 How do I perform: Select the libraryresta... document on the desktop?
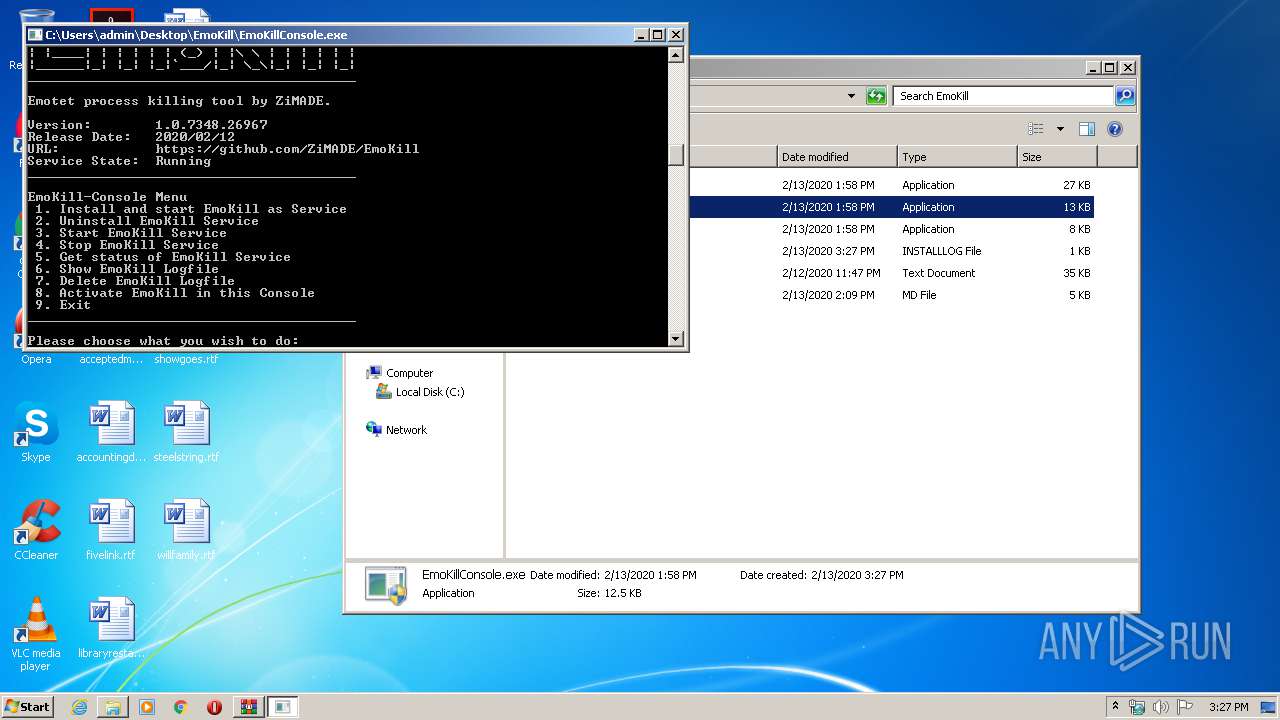pos(111,628)
